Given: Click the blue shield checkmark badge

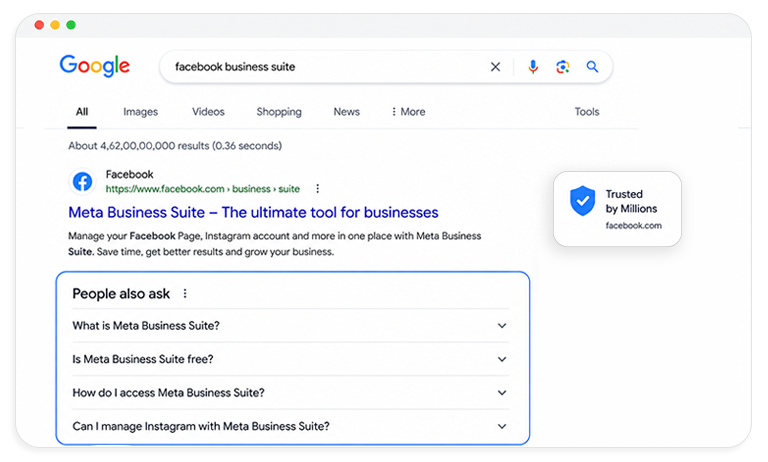Looking at the screenshot, I should 582,200.
